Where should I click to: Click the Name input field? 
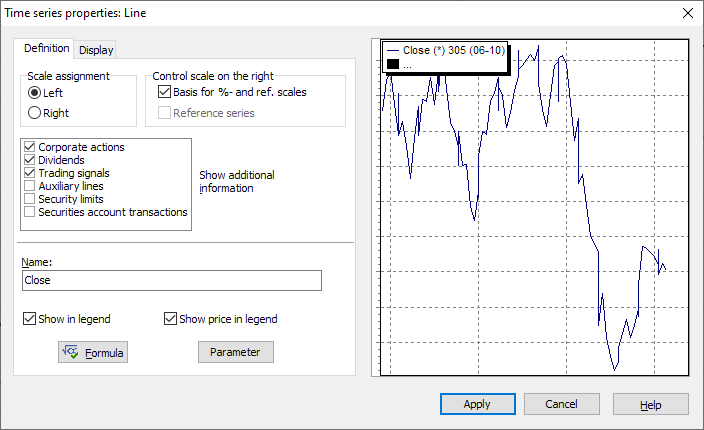(x=171, y=281)
